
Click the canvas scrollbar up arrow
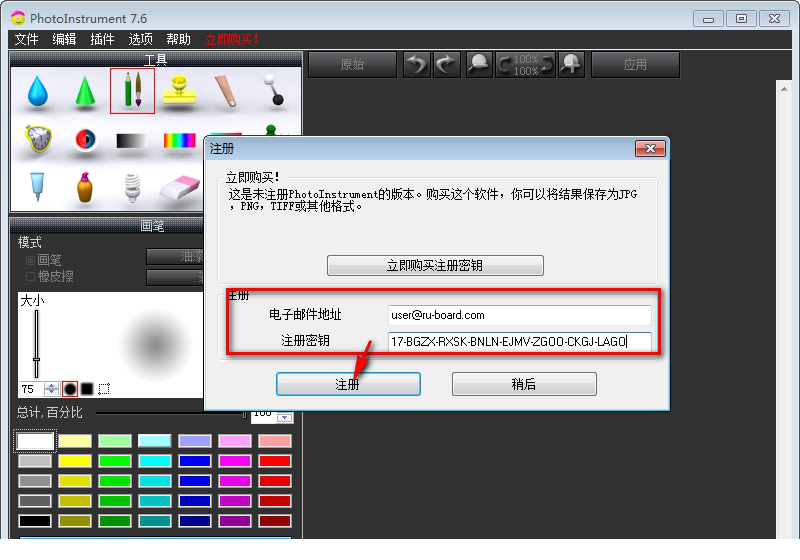pos(784,89)
